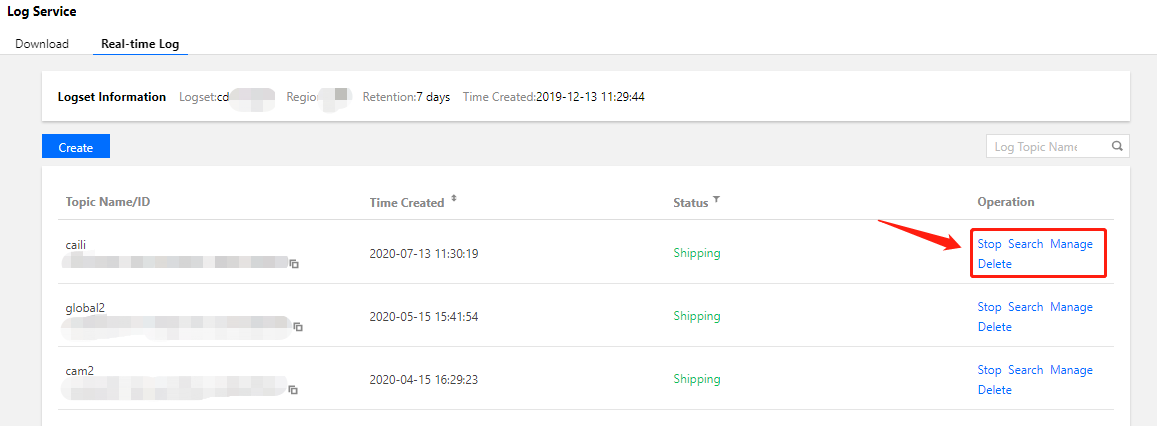1157x426 pixels.
Task: Copy the global2 topic ID
Action: 298,327
